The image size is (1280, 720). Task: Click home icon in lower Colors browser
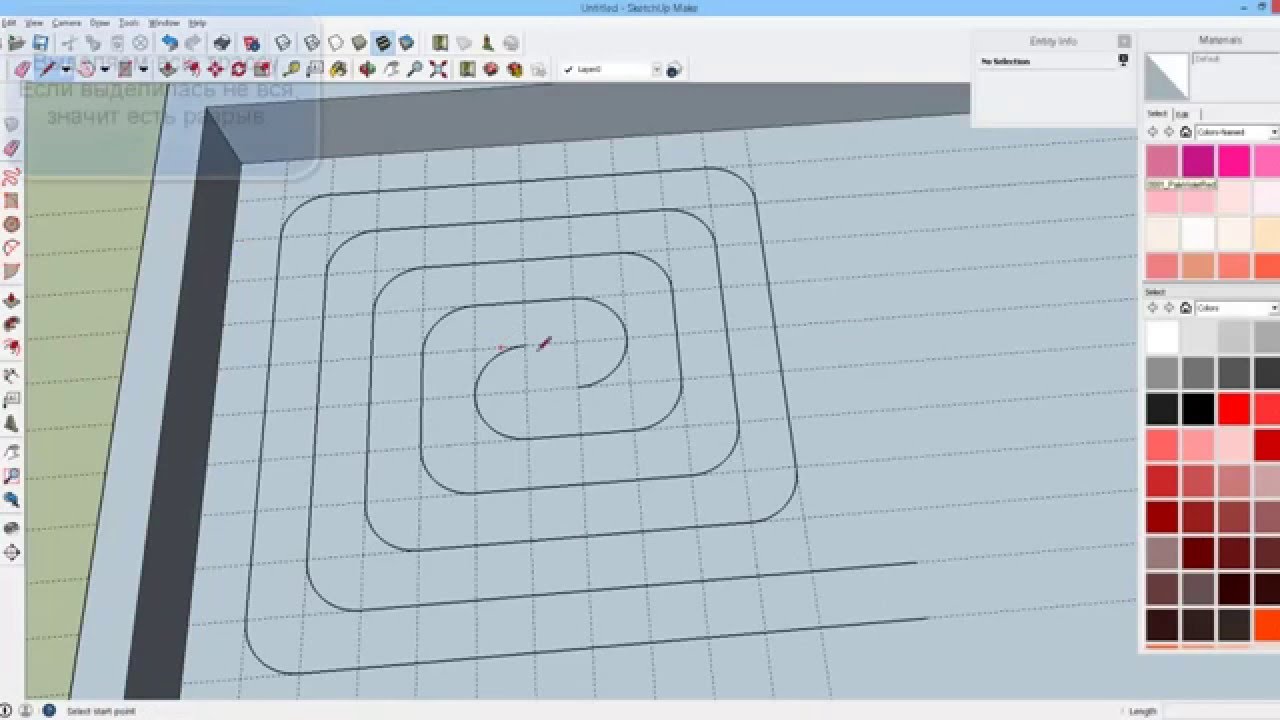[x=1186, y=308]
